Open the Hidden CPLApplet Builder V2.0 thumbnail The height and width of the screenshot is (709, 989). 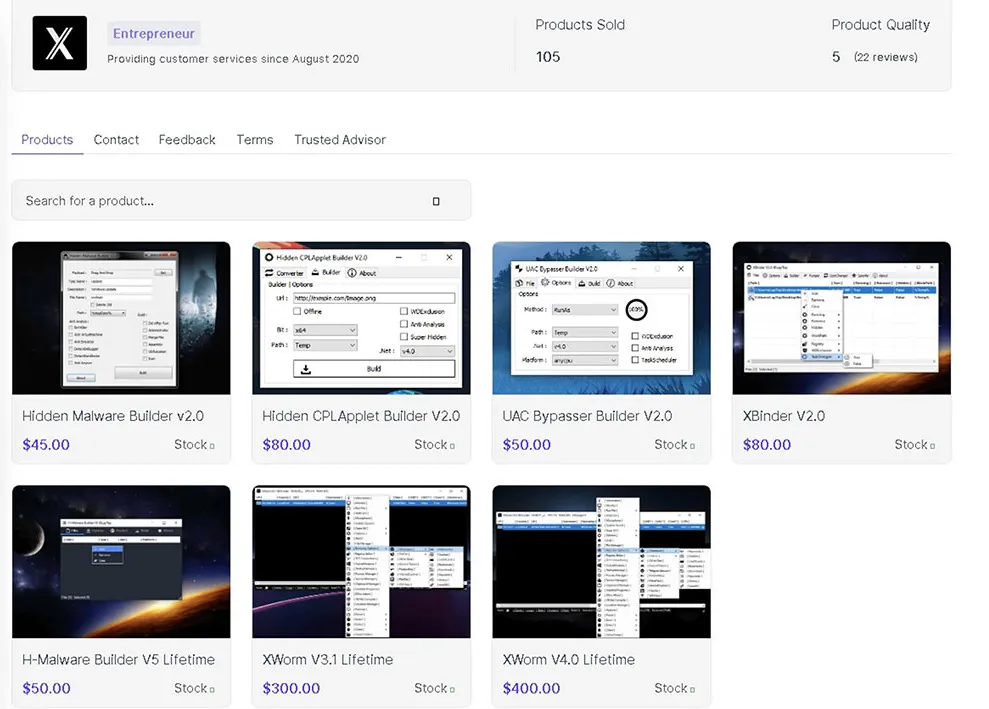point(361,318)
